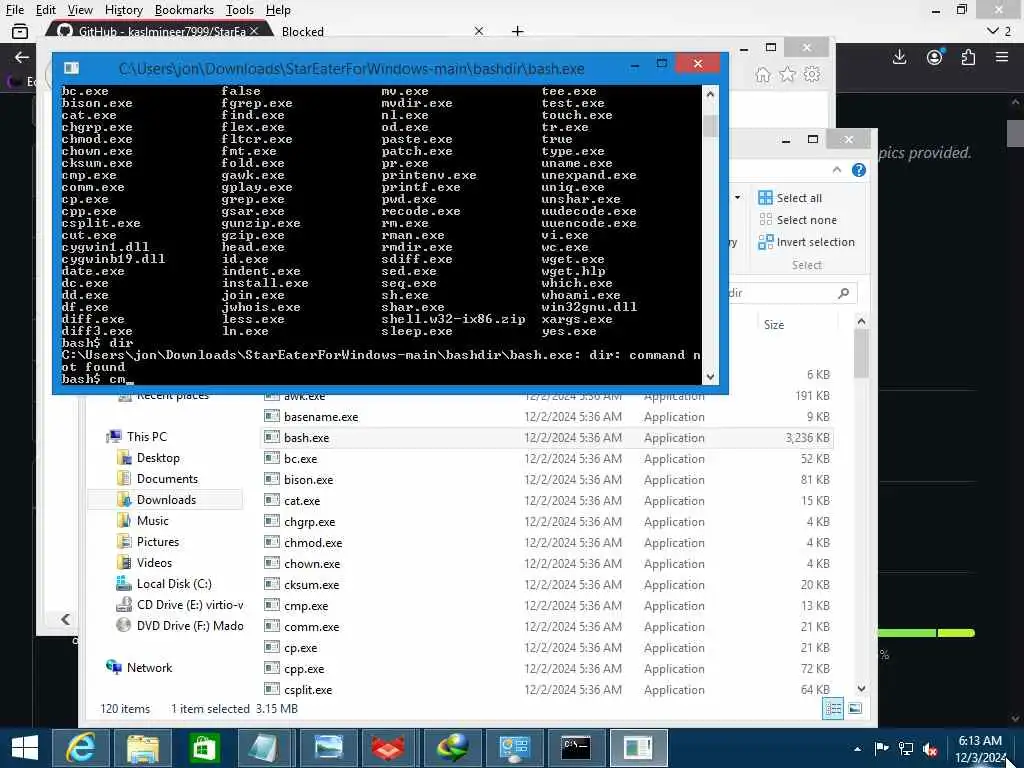Switch Explorer to details view icon
The height and width of the screenshot is (768, 1024).
(x=833, y=709)
